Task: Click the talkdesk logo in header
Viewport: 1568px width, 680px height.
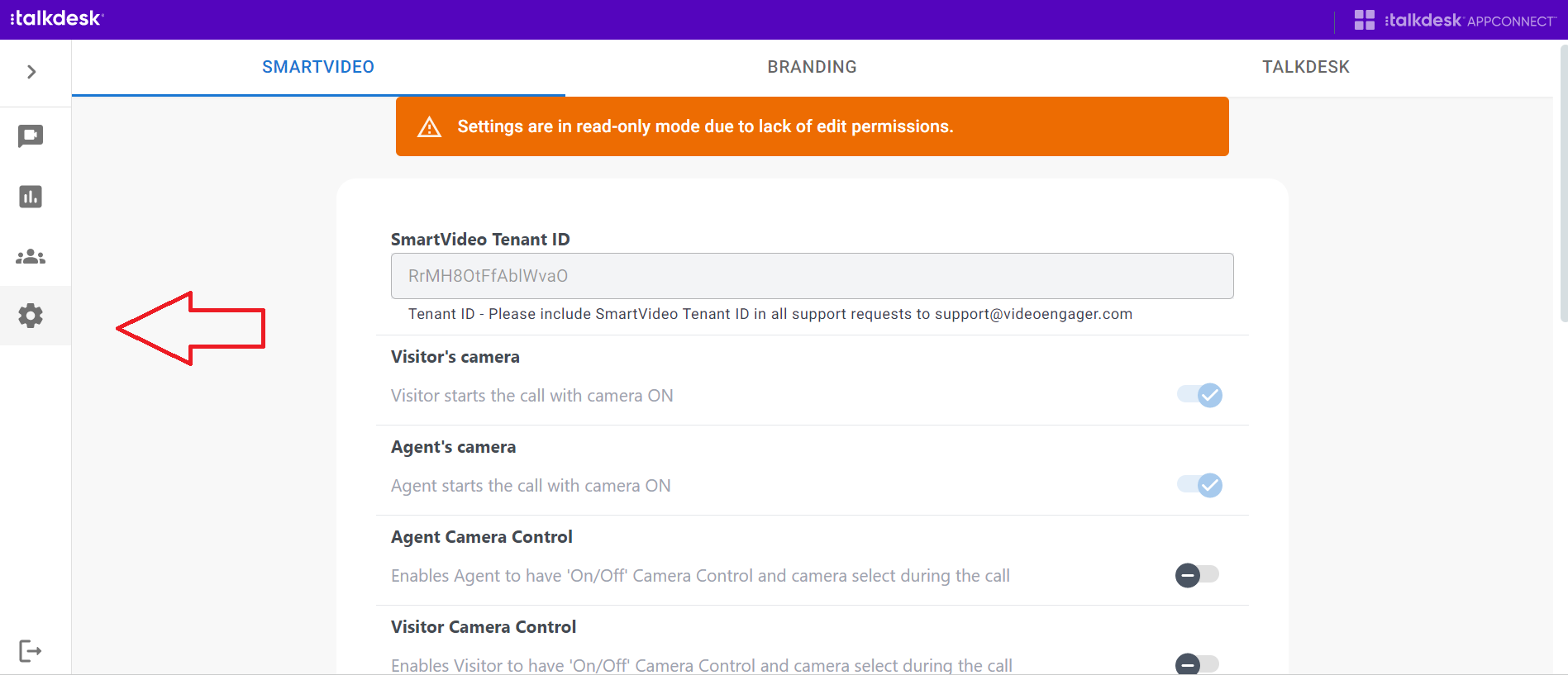Action: point(56,18)
